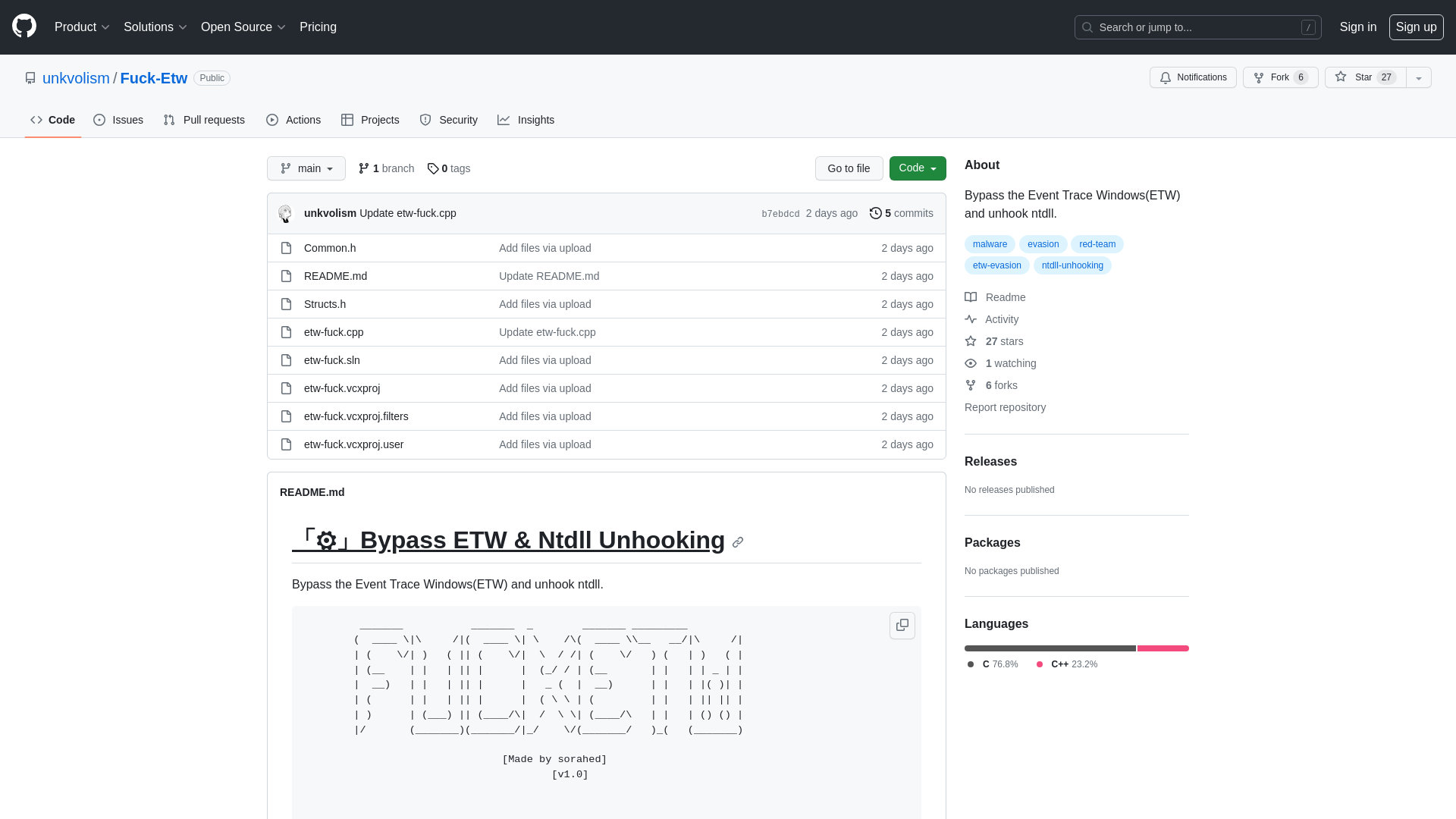Open the Projects tab

[370, 120]
